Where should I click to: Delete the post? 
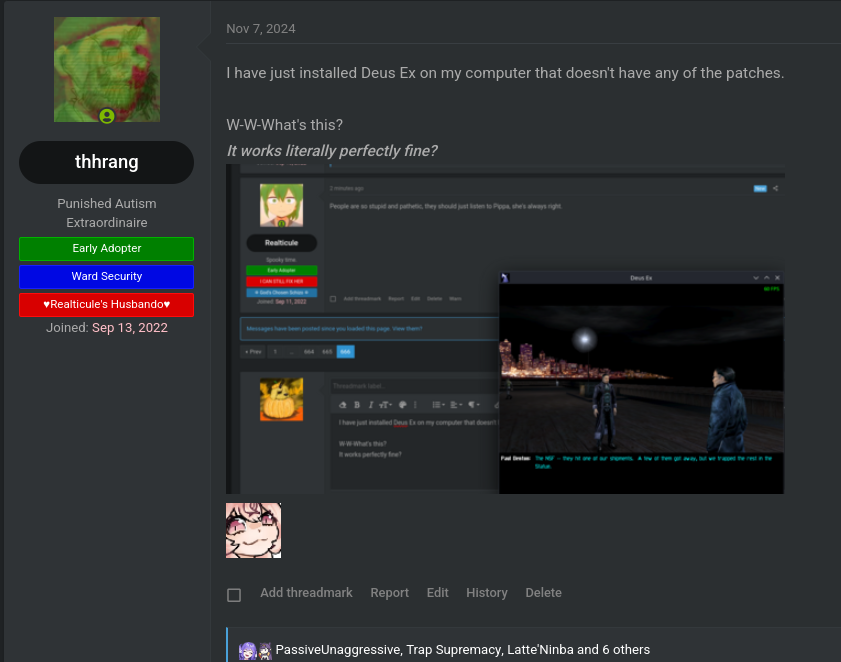(543, 593)
